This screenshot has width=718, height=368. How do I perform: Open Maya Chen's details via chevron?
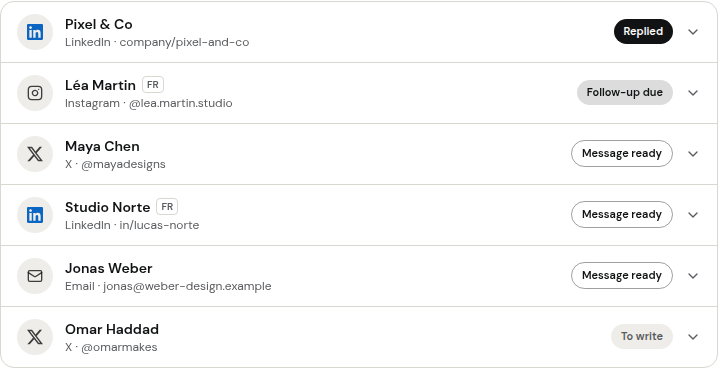click(x=693, y=154)
